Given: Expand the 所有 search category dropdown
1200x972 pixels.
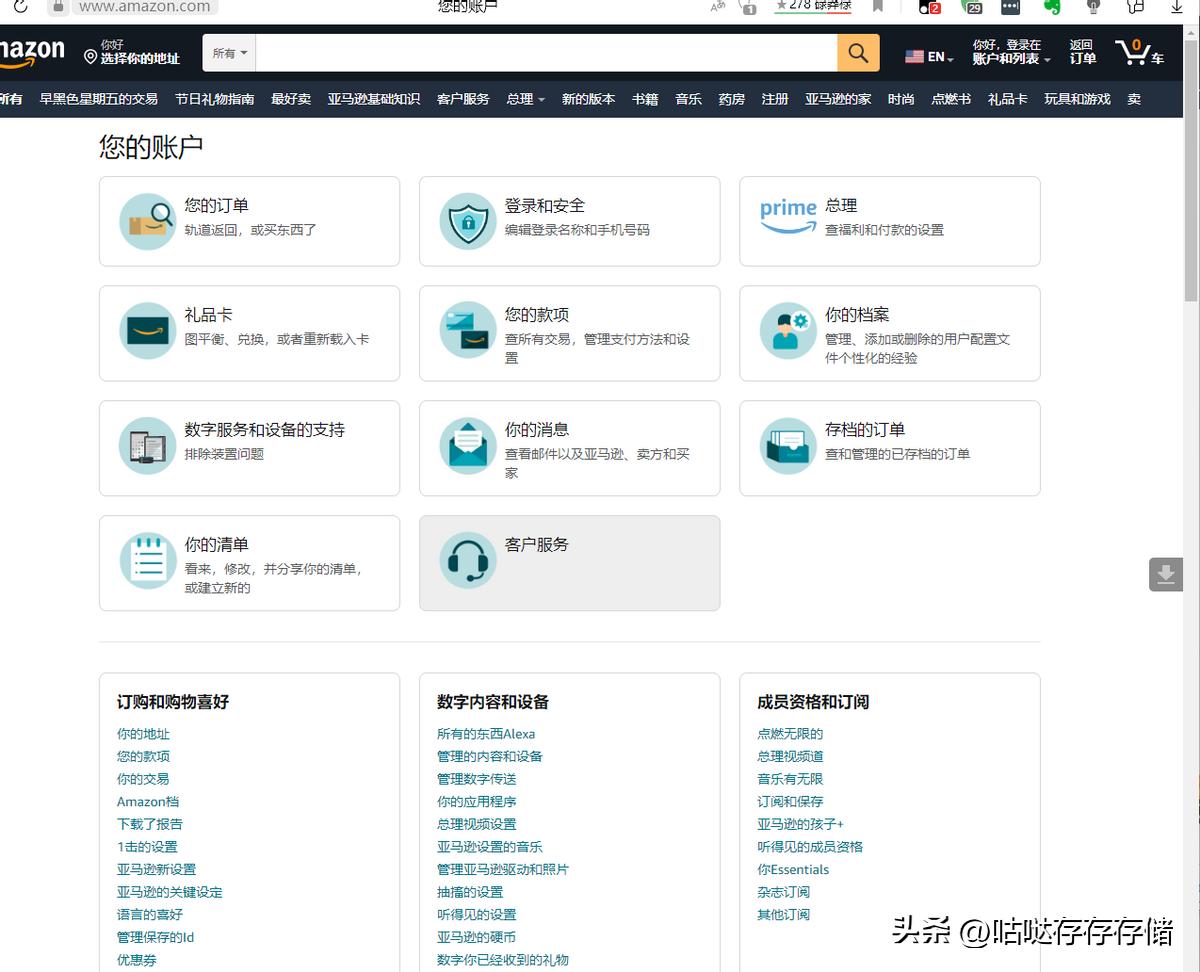Looking at the screenshot, I should tap(228, 52).
